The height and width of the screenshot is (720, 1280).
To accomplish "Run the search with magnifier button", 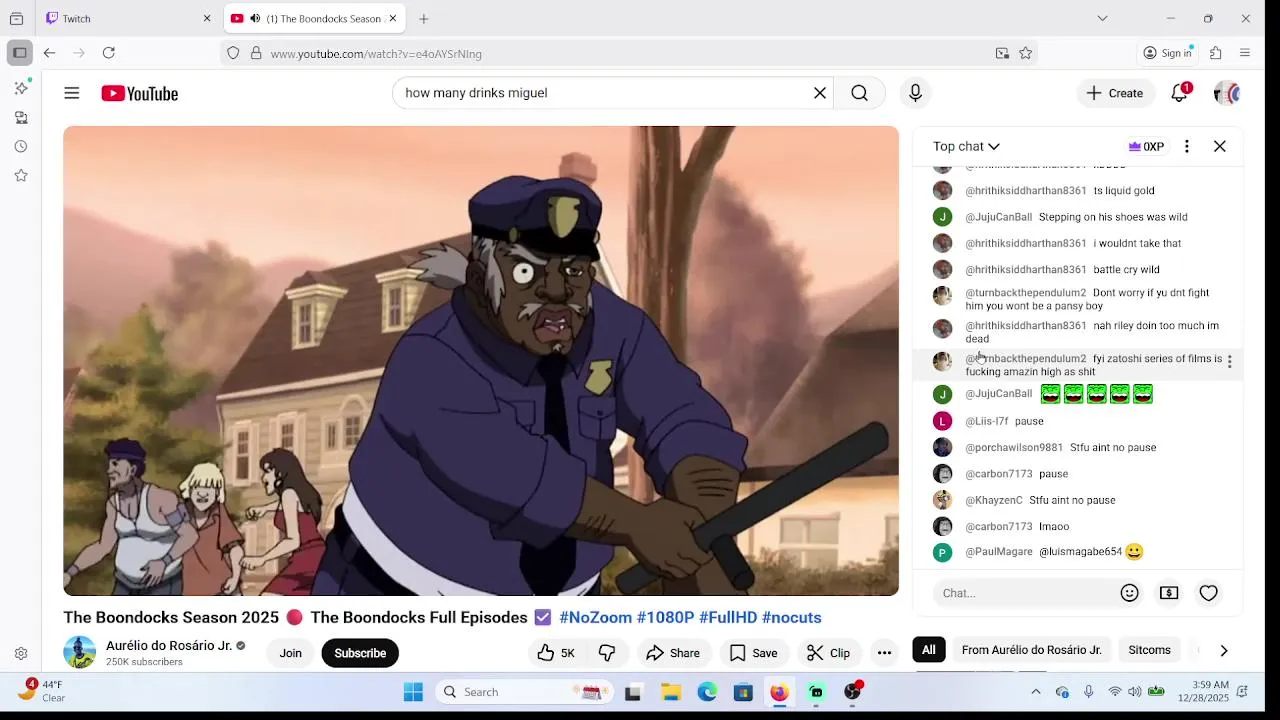I will (x=859, y=93).
